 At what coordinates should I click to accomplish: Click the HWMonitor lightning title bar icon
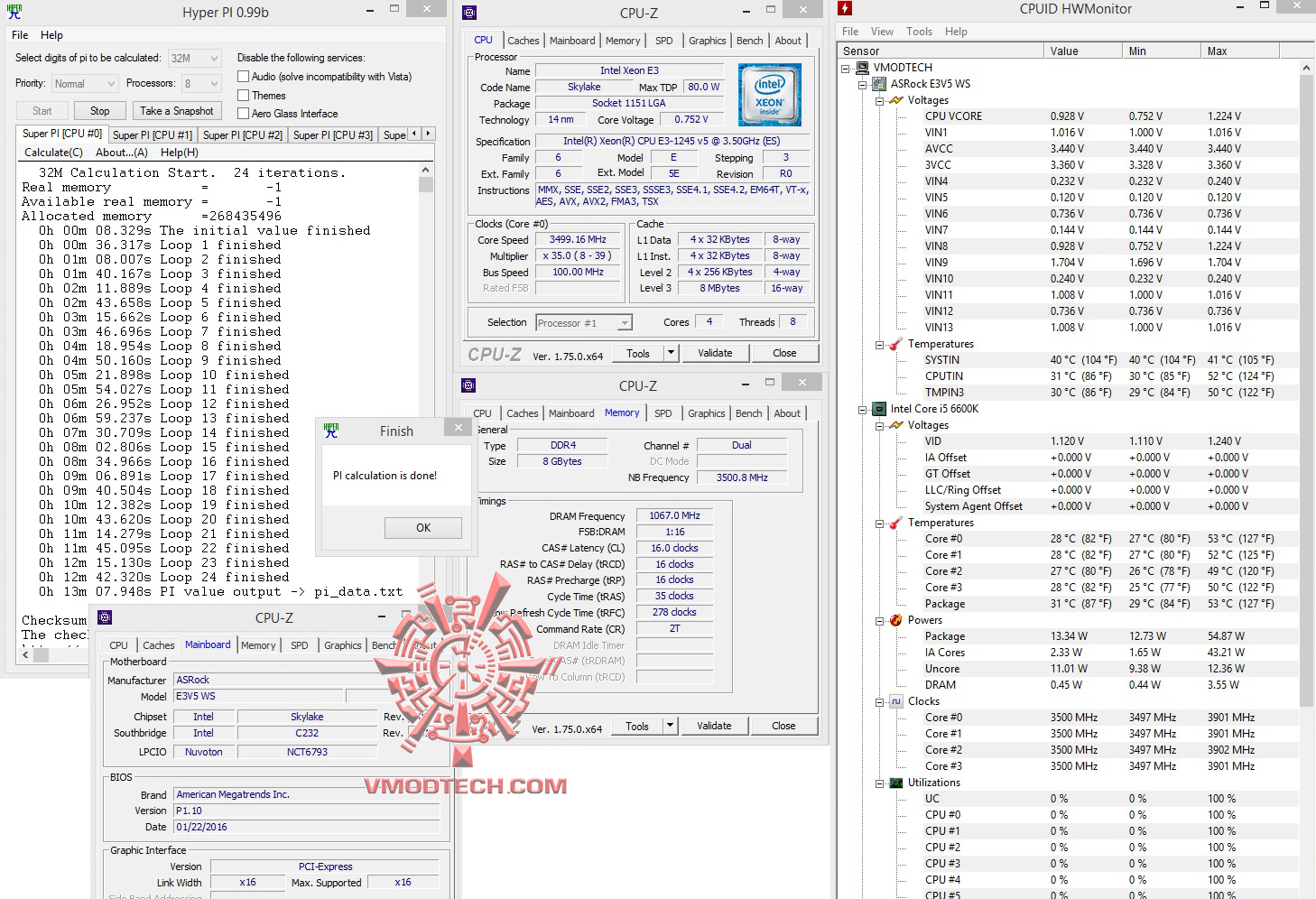pos(845,8)
